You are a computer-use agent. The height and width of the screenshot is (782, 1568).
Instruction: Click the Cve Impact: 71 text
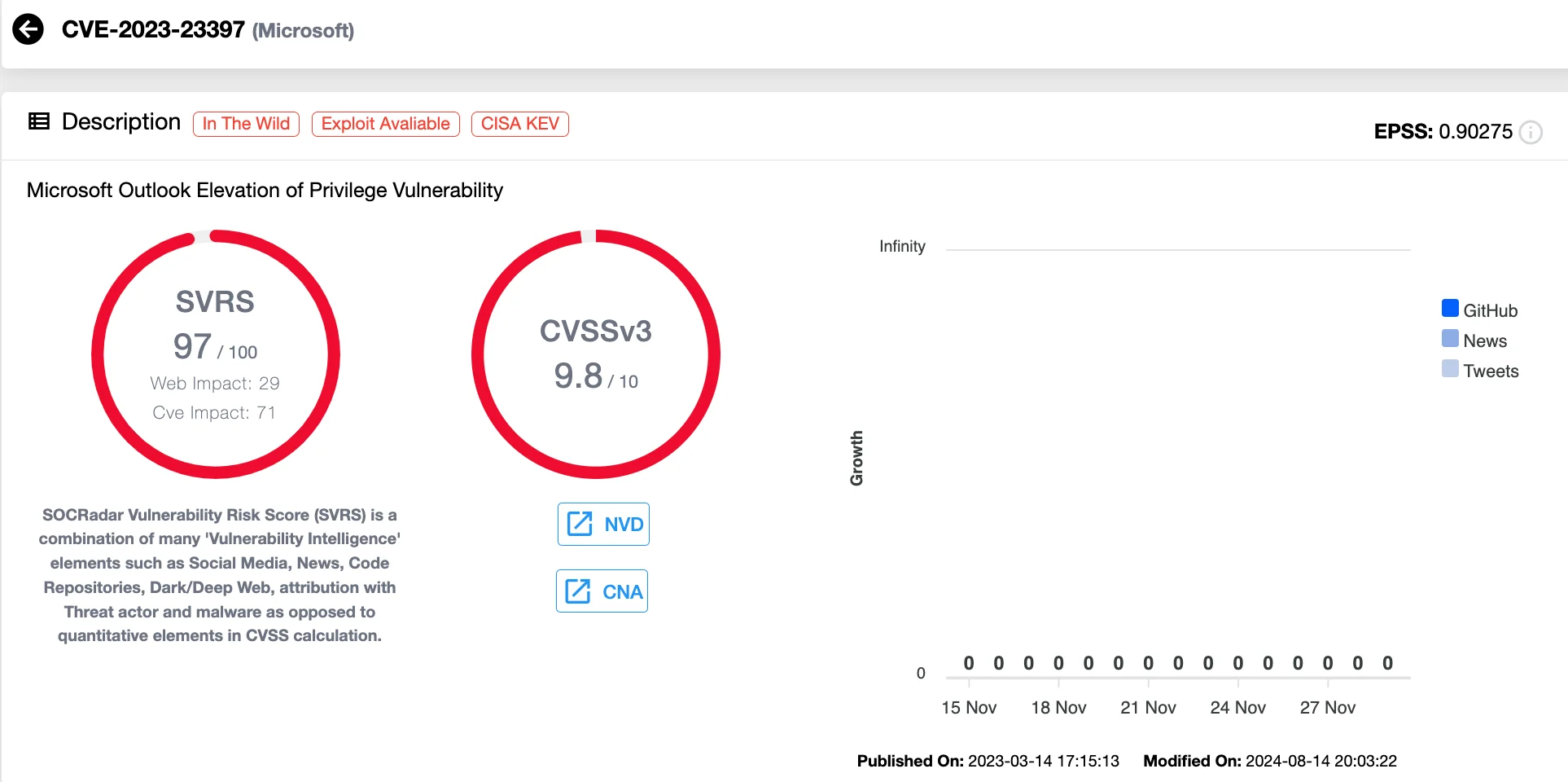point(214,412)
